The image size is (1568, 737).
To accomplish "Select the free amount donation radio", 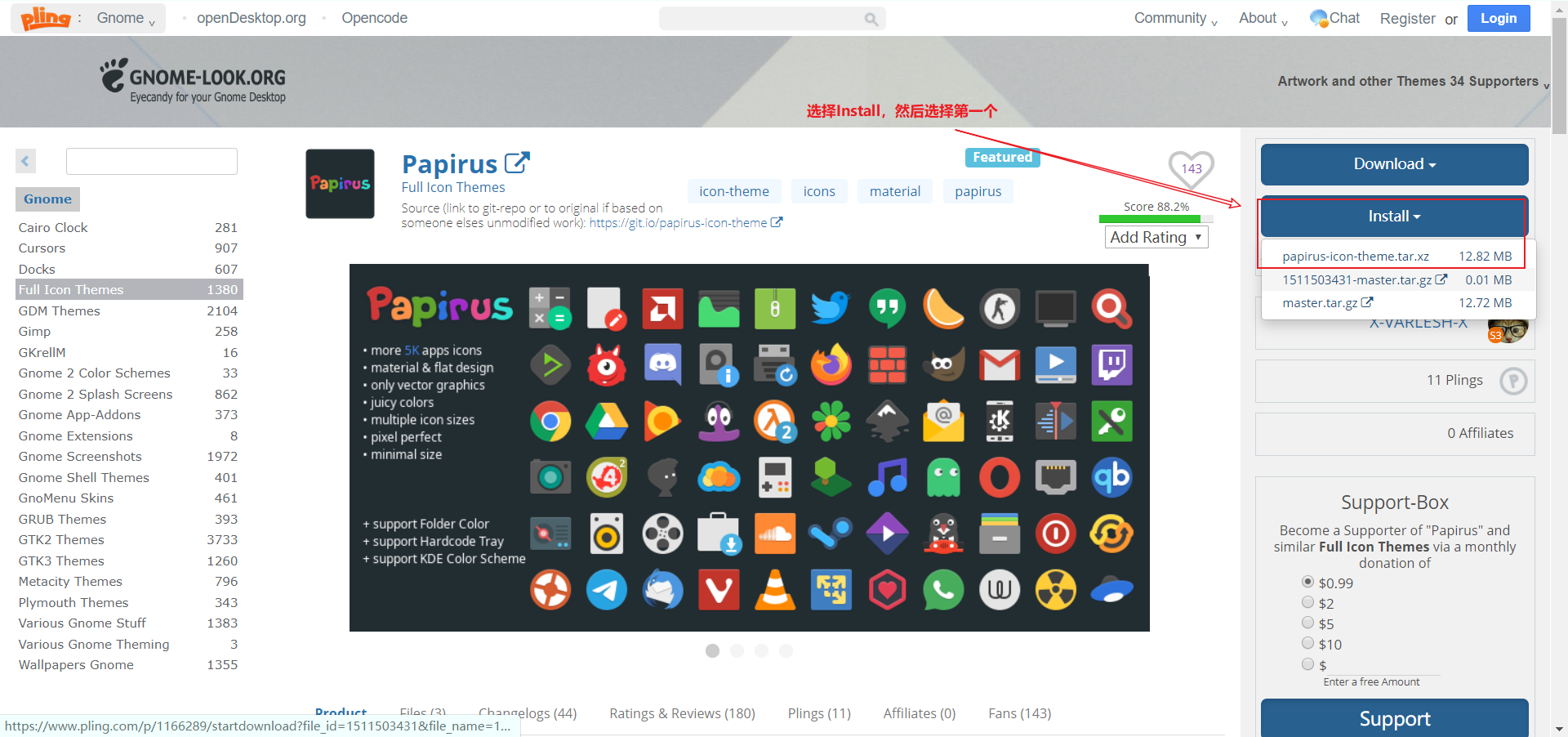I will [x=1307, y=663].
